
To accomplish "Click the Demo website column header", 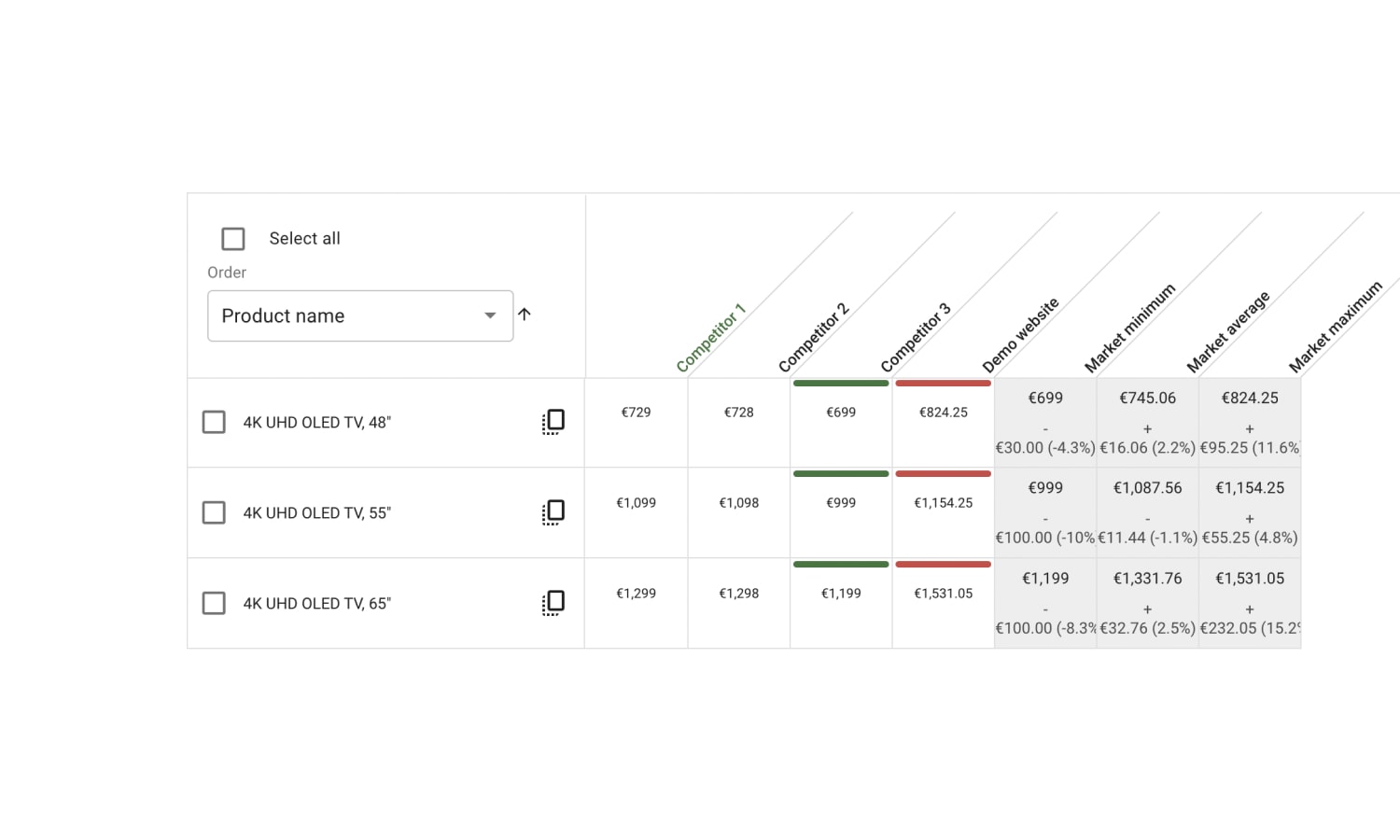I will coord(1021,334).
